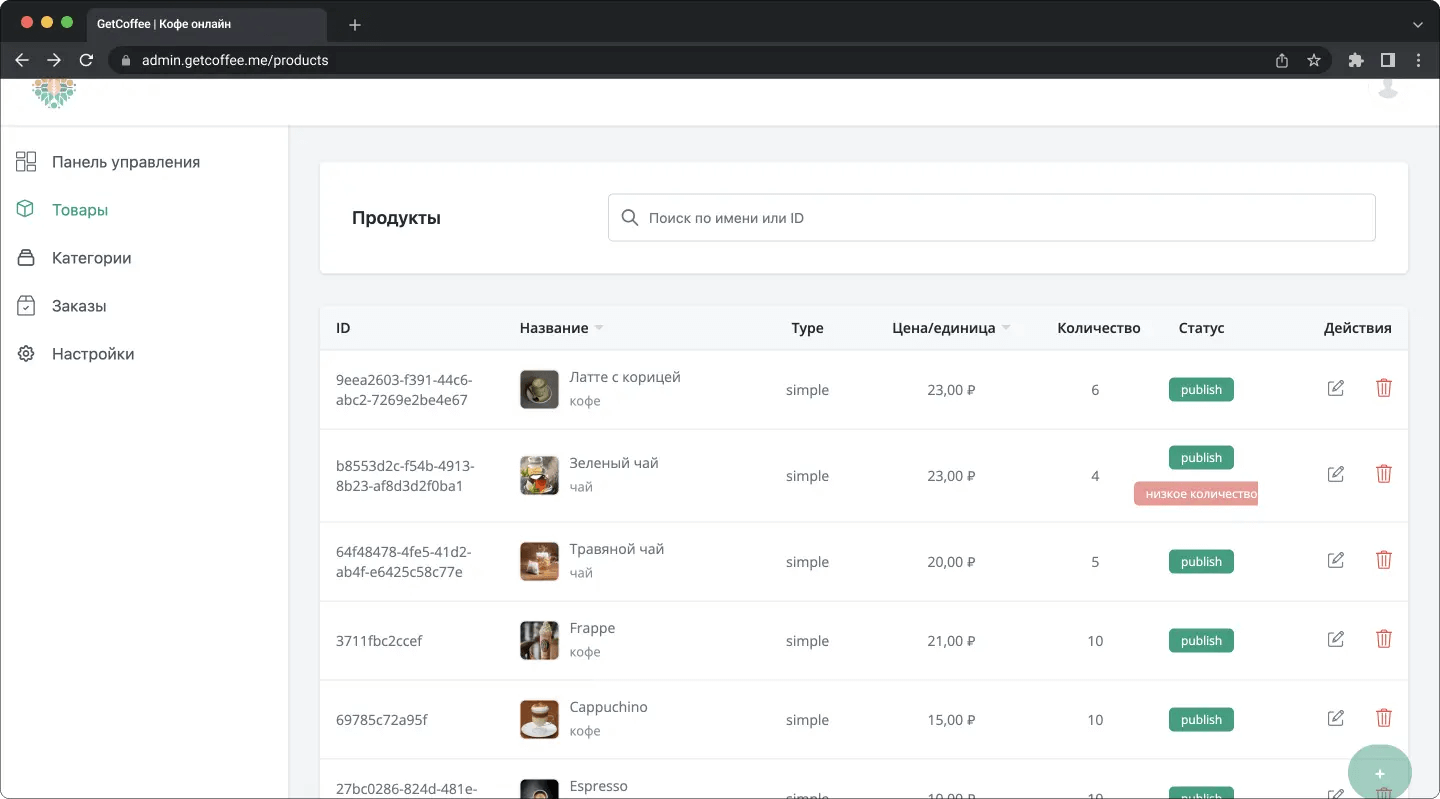
Task: Expand the browser tab list chevron
Action: pyautogui.click(x=1417, y=24)
